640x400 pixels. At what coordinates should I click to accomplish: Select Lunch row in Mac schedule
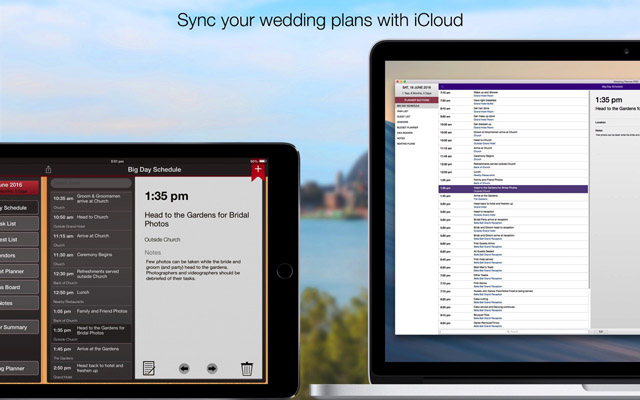[x=513, y=173]
